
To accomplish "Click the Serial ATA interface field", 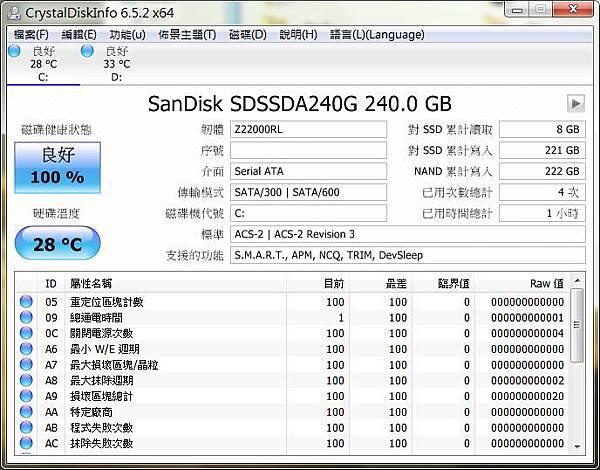I will (x=308, y=171).
